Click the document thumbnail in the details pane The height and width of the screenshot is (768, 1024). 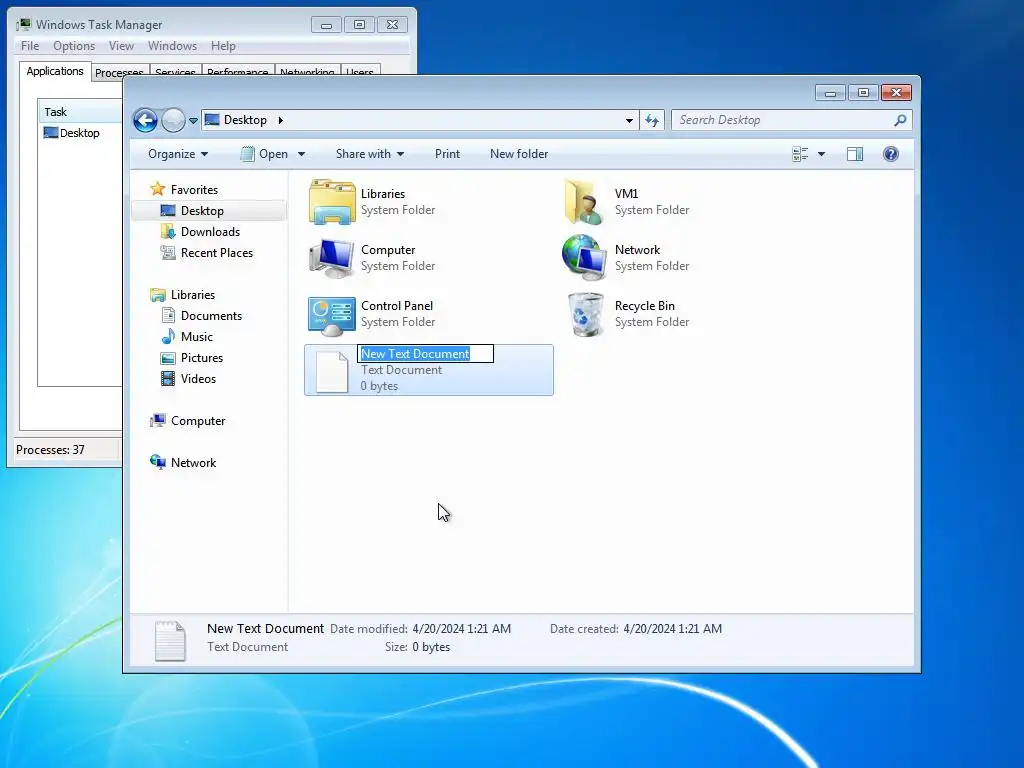(170, 640)
